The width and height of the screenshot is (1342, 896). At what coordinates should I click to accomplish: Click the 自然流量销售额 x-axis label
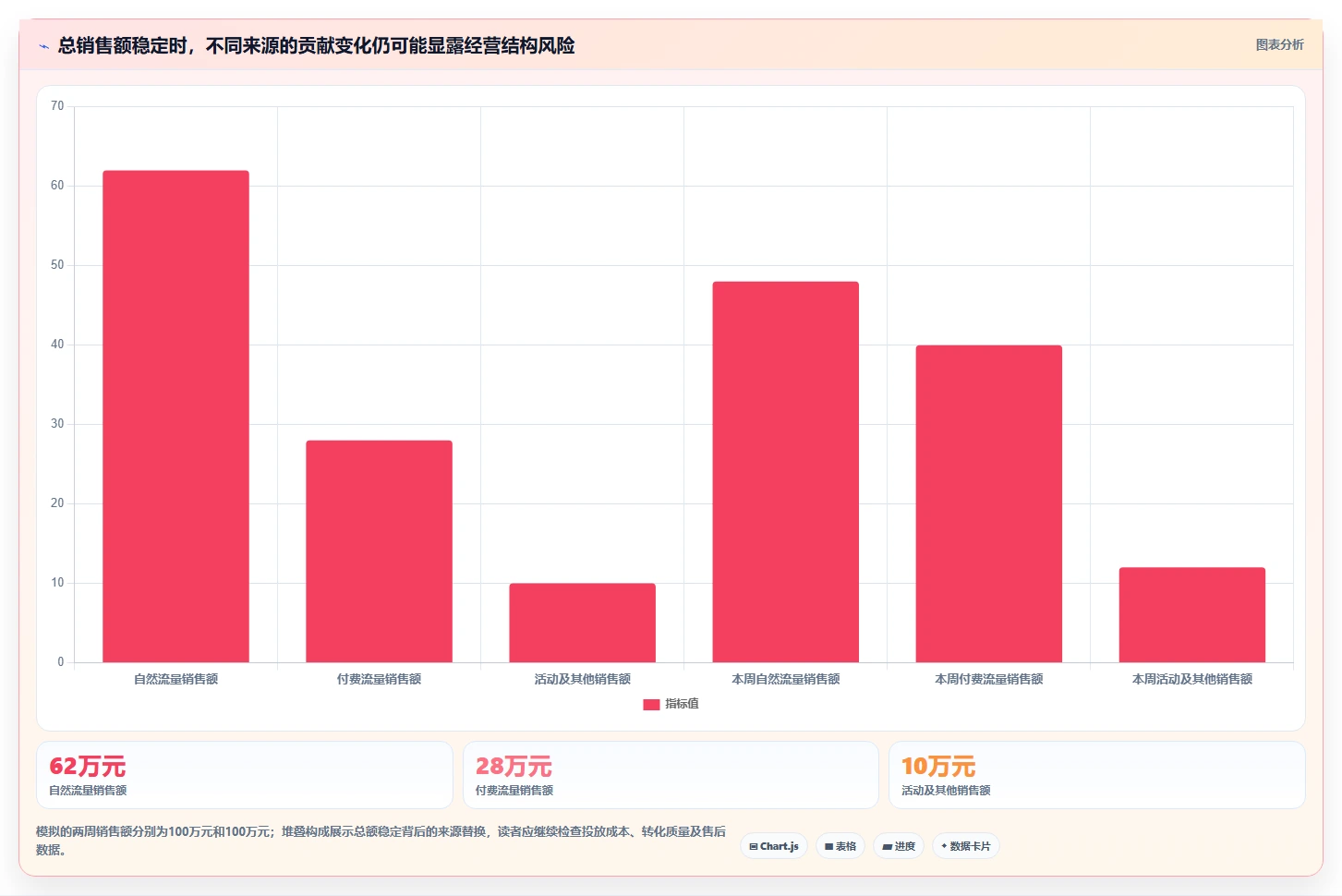(175, 679)
